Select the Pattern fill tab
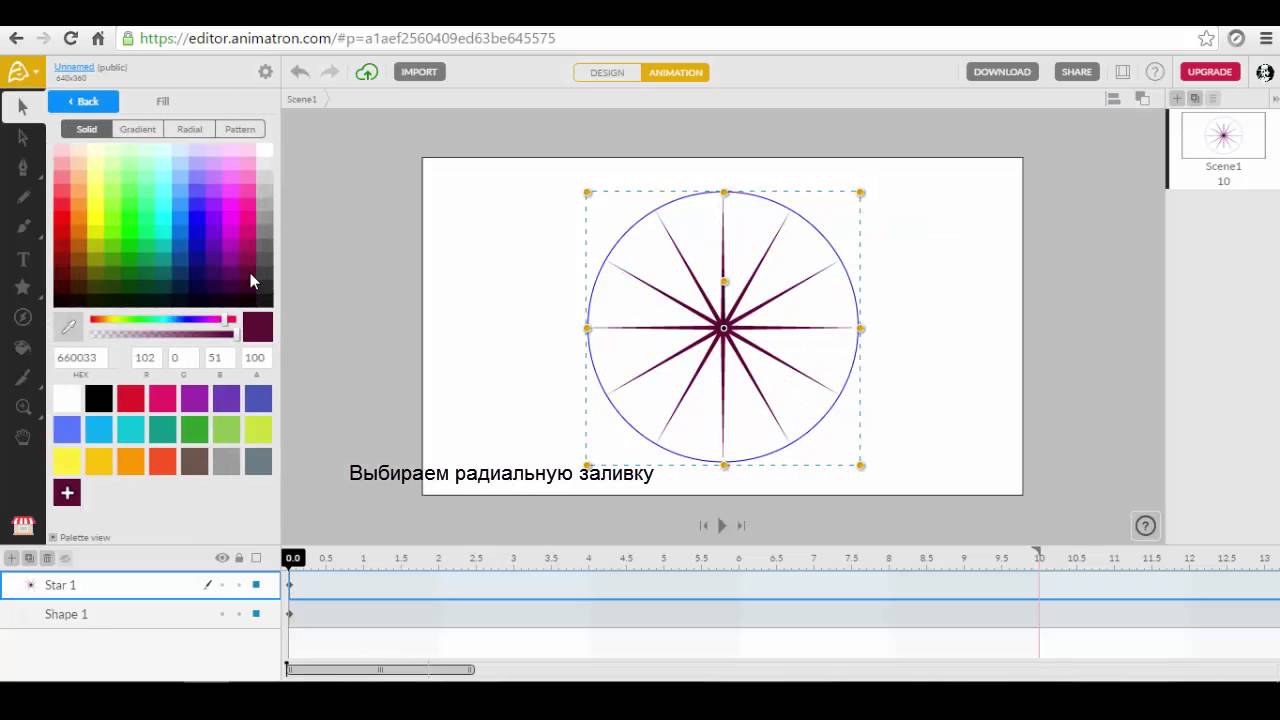This screenshot has width=1280, height=720. [240, 129]
